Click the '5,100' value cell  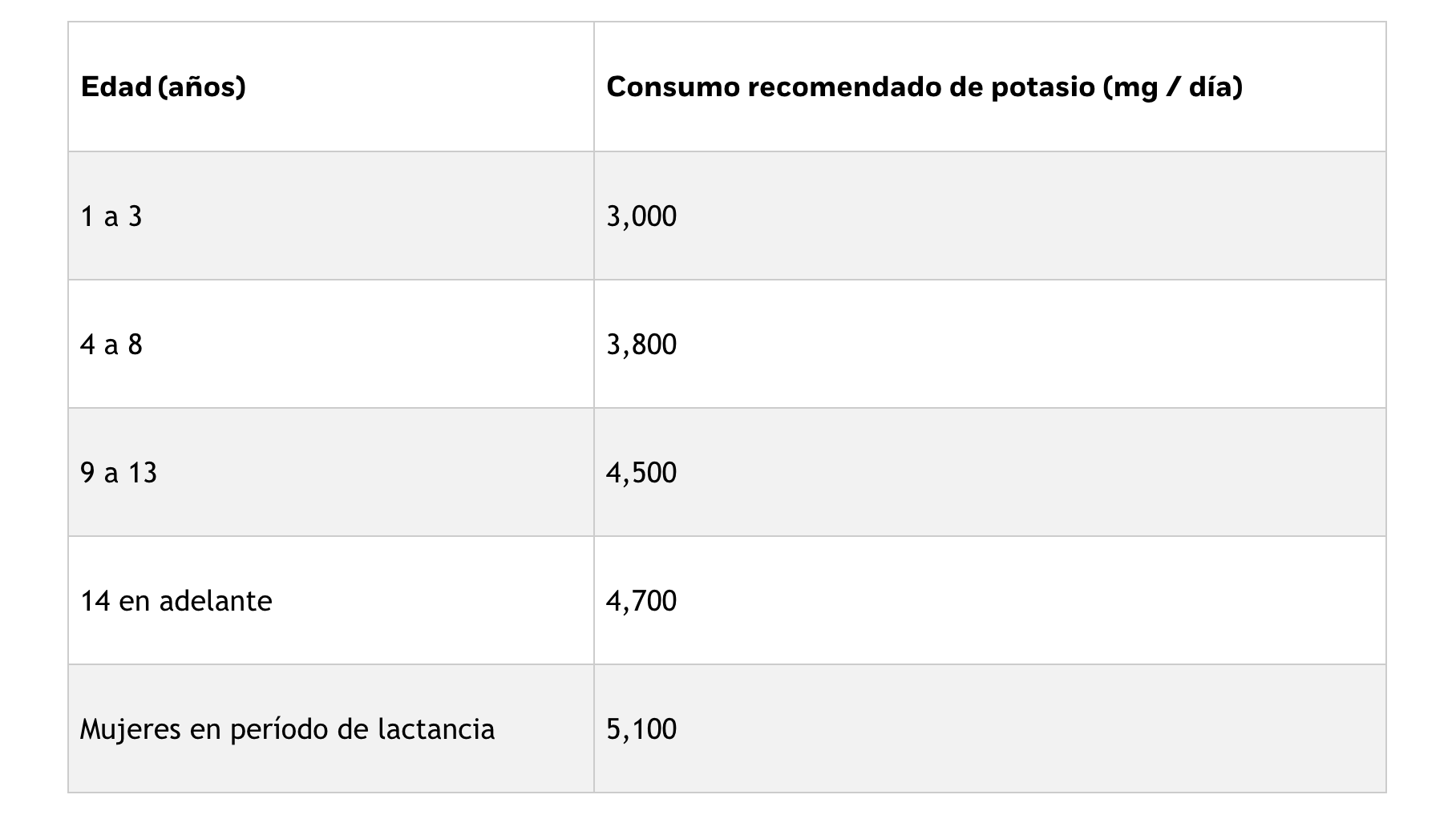click(990, 728)
